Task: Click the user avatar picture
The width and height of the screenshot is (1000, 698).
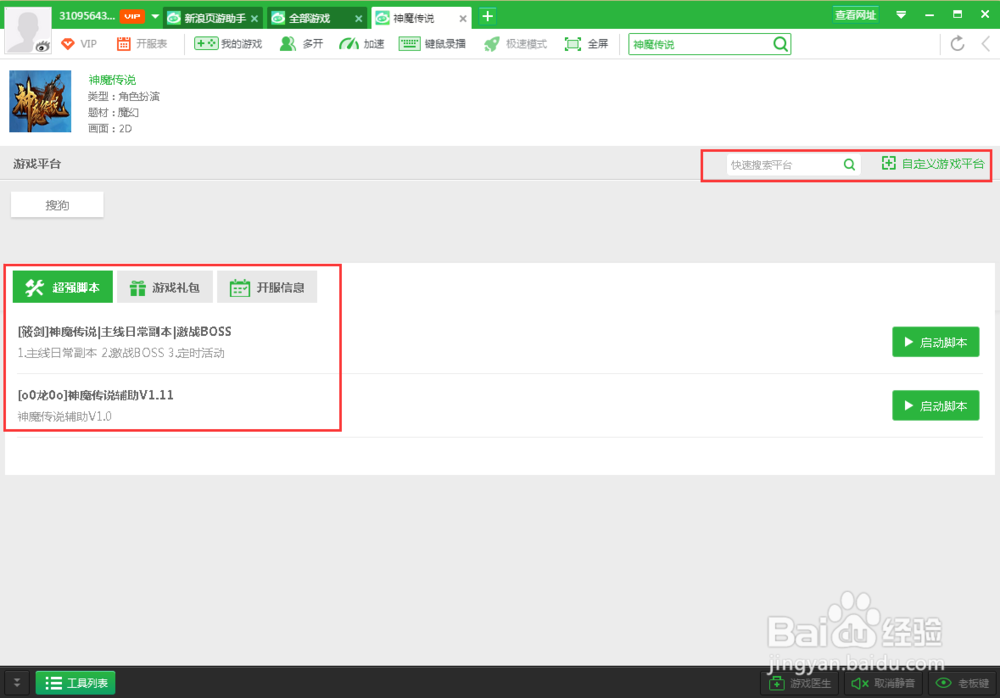Action: (x=27, y=29)
